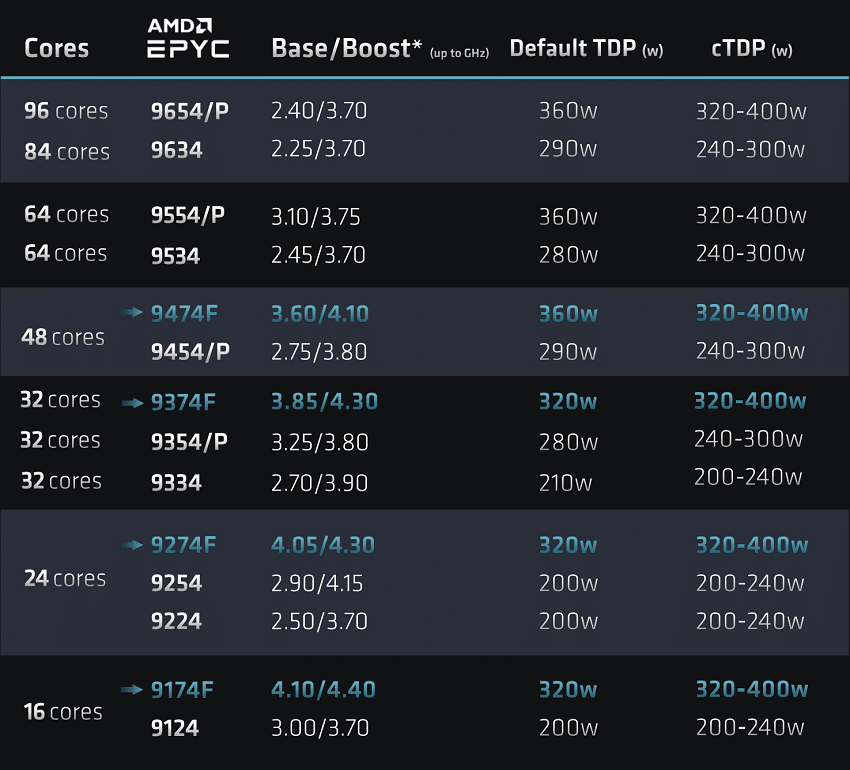
Task: Select model name "9454/P"
Action: (190, 352)
